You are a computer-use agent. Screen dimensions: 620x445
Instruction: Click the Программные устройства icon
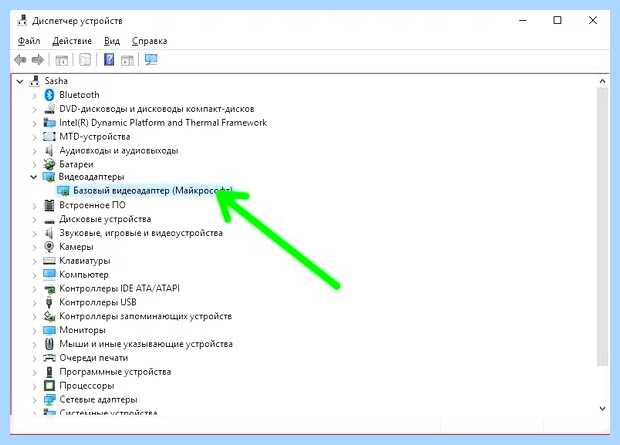click(49, 372)
